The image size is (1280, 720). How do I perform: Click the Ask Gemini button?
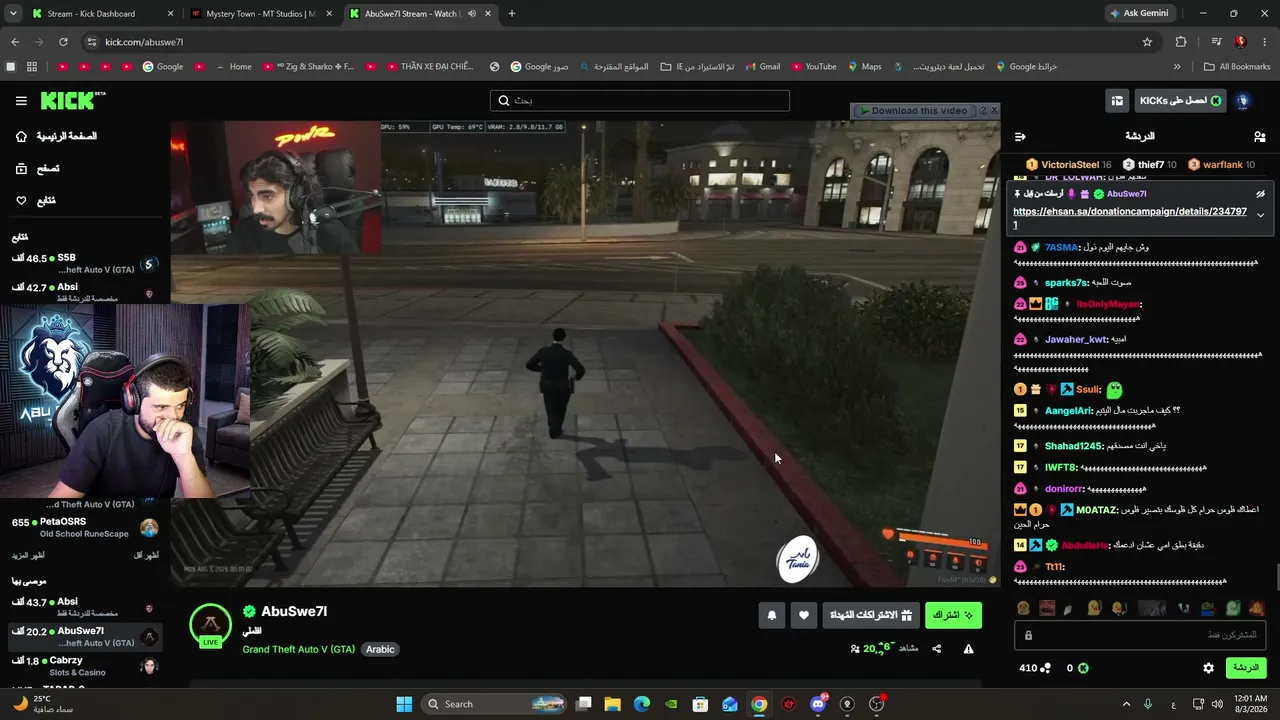pos(1139,14)
